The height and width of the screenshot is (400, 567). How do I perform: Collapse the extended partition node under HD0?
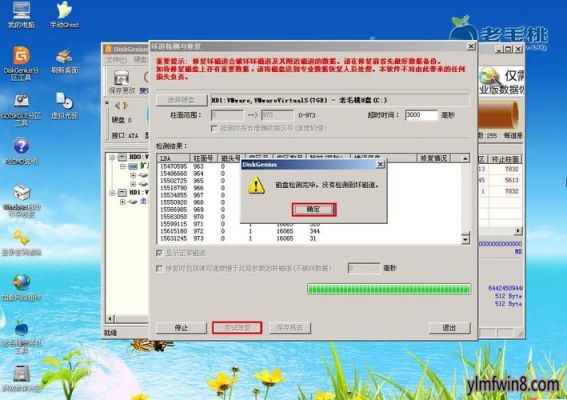123,166
